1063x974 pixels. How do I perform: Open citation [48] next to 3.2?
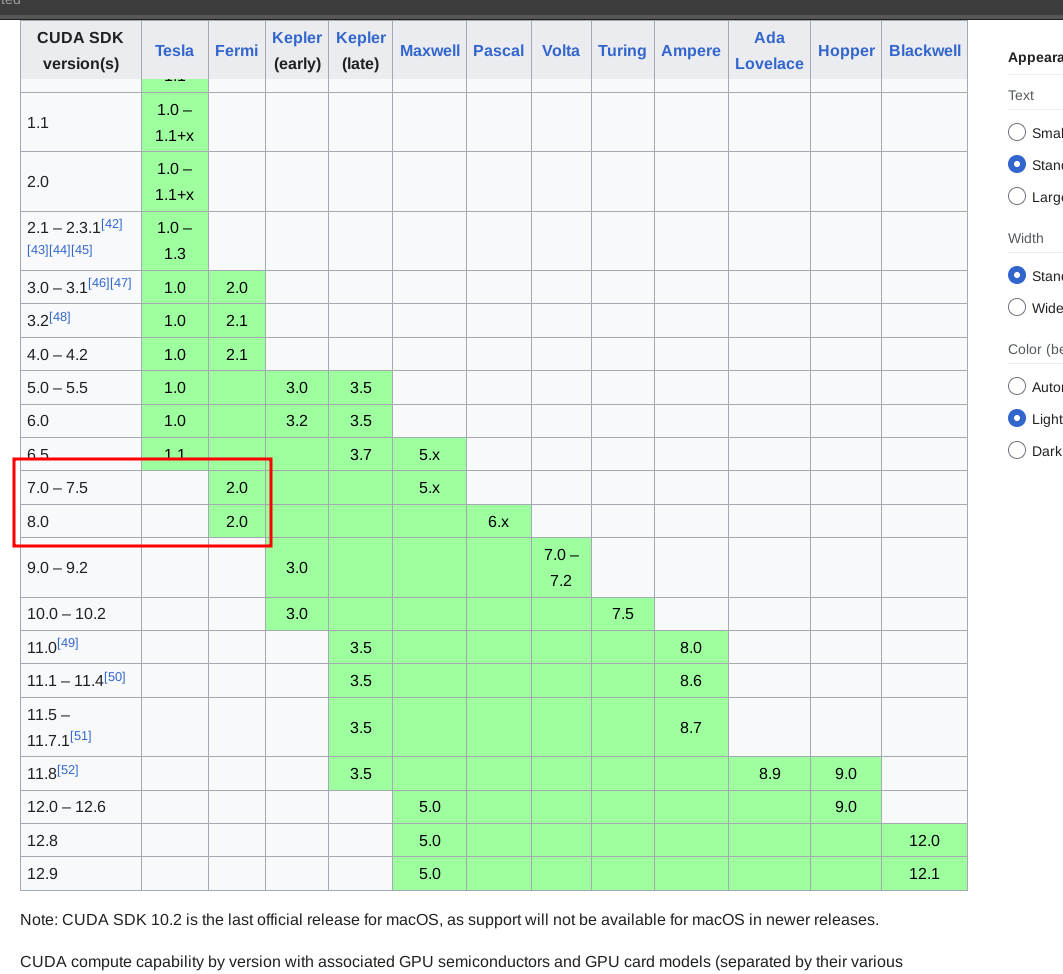click(60, 317)
